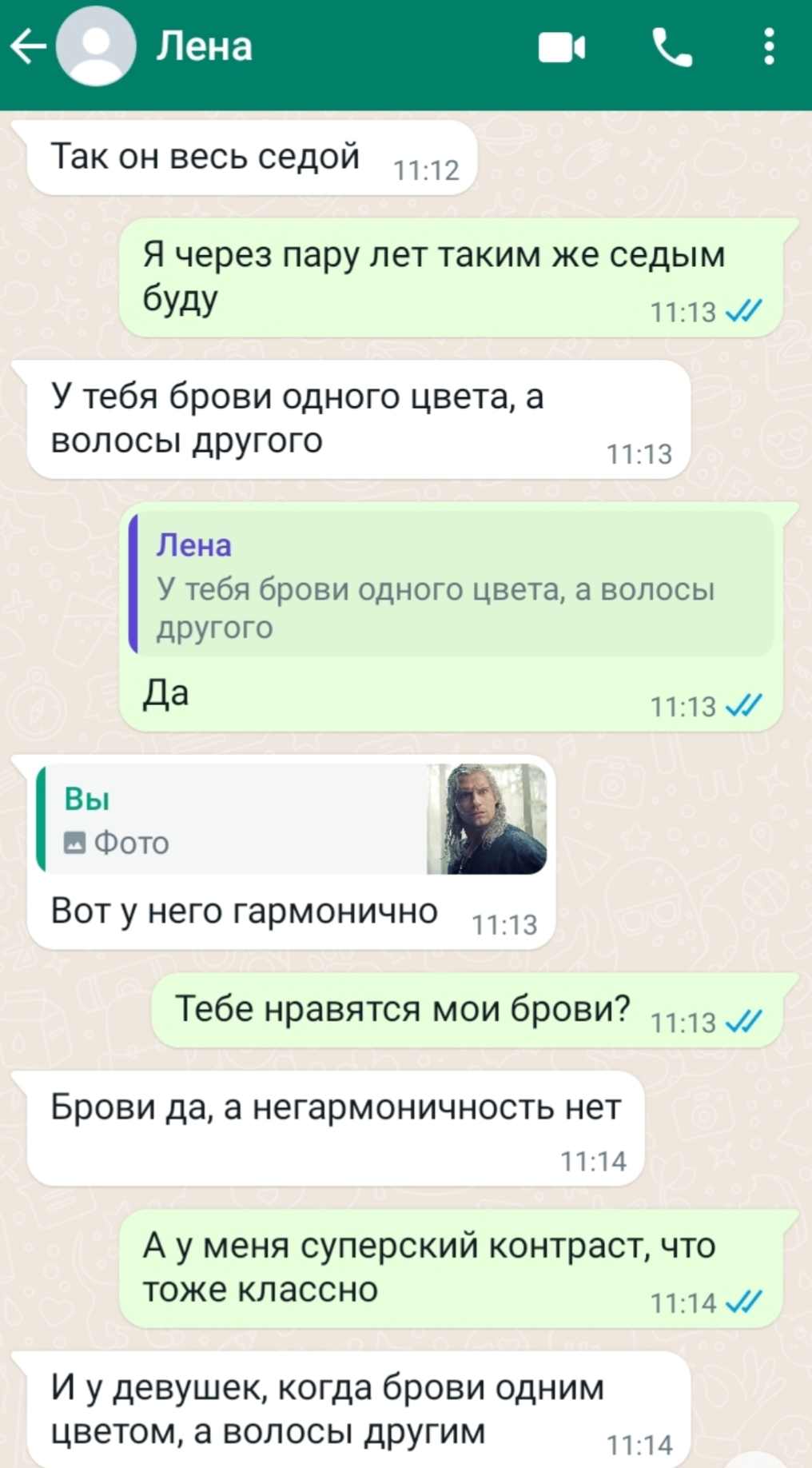Tap the quoted photo thumbnail
The height and width of the screenshot is (1468, 812).
(487, 819)
